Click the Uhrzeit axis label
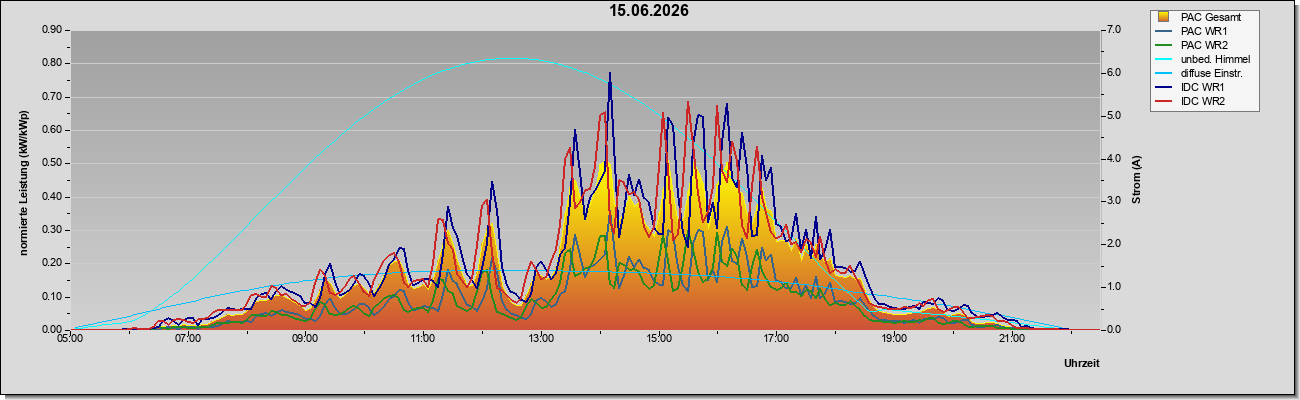This screenshot has width=1300, height=400. tap(1082, 364)
